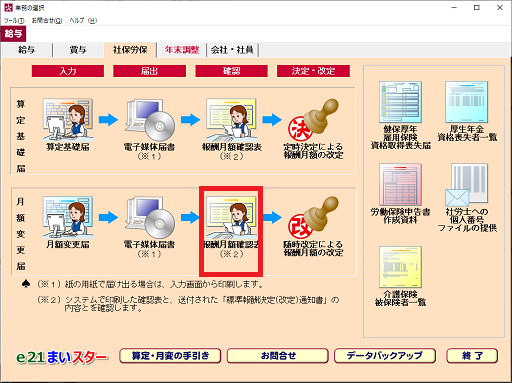
Task: Click the データバックアップ button
Action: click(x=385, y=356)
